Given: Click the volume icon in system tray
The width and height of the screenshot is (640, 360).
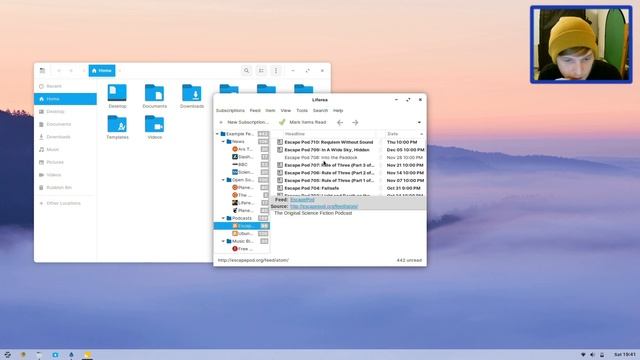Looking at the screenshot, I should (592, 355).
